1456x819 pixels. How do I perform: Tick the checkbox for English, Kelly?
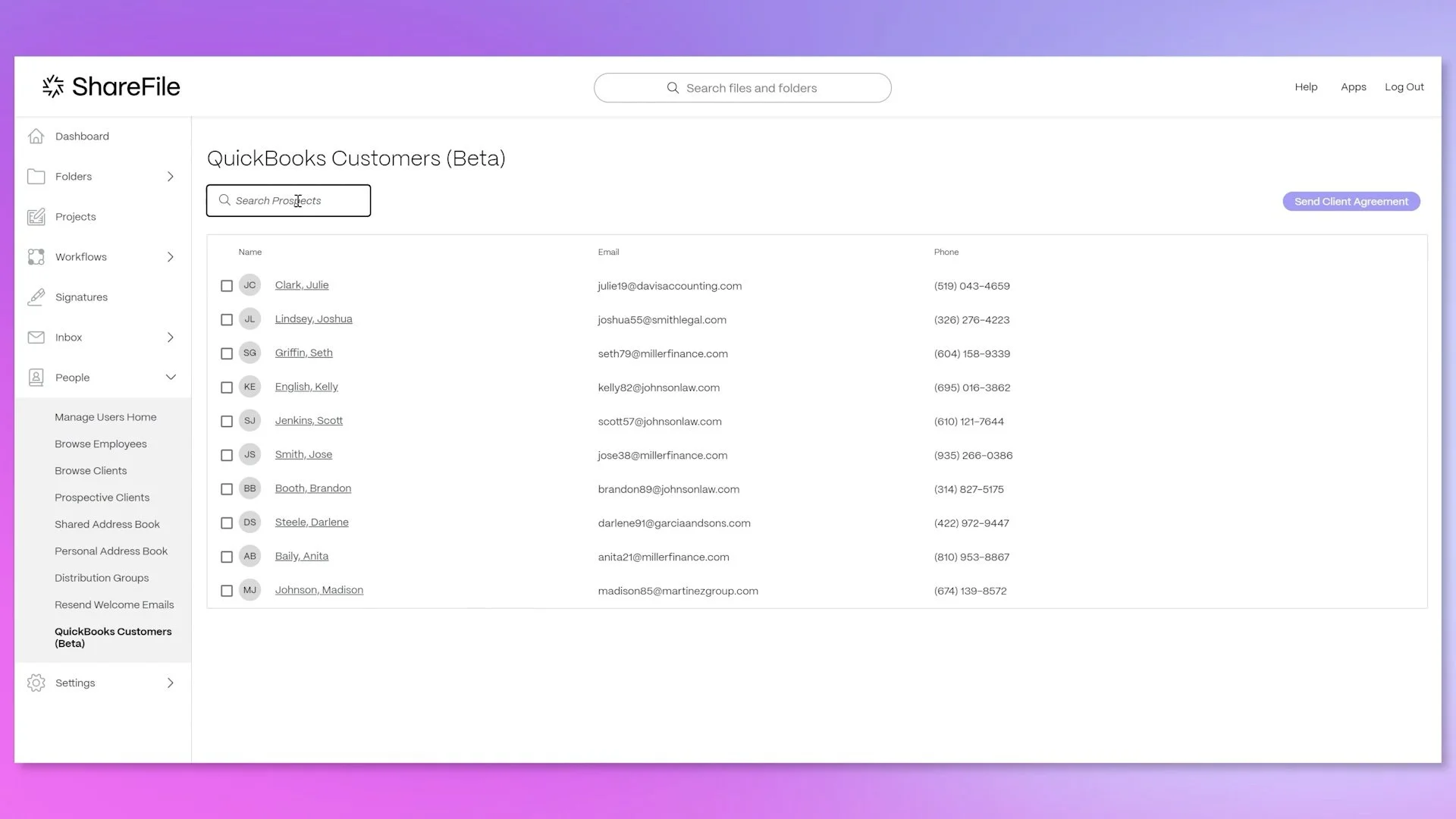pos(226,388)
